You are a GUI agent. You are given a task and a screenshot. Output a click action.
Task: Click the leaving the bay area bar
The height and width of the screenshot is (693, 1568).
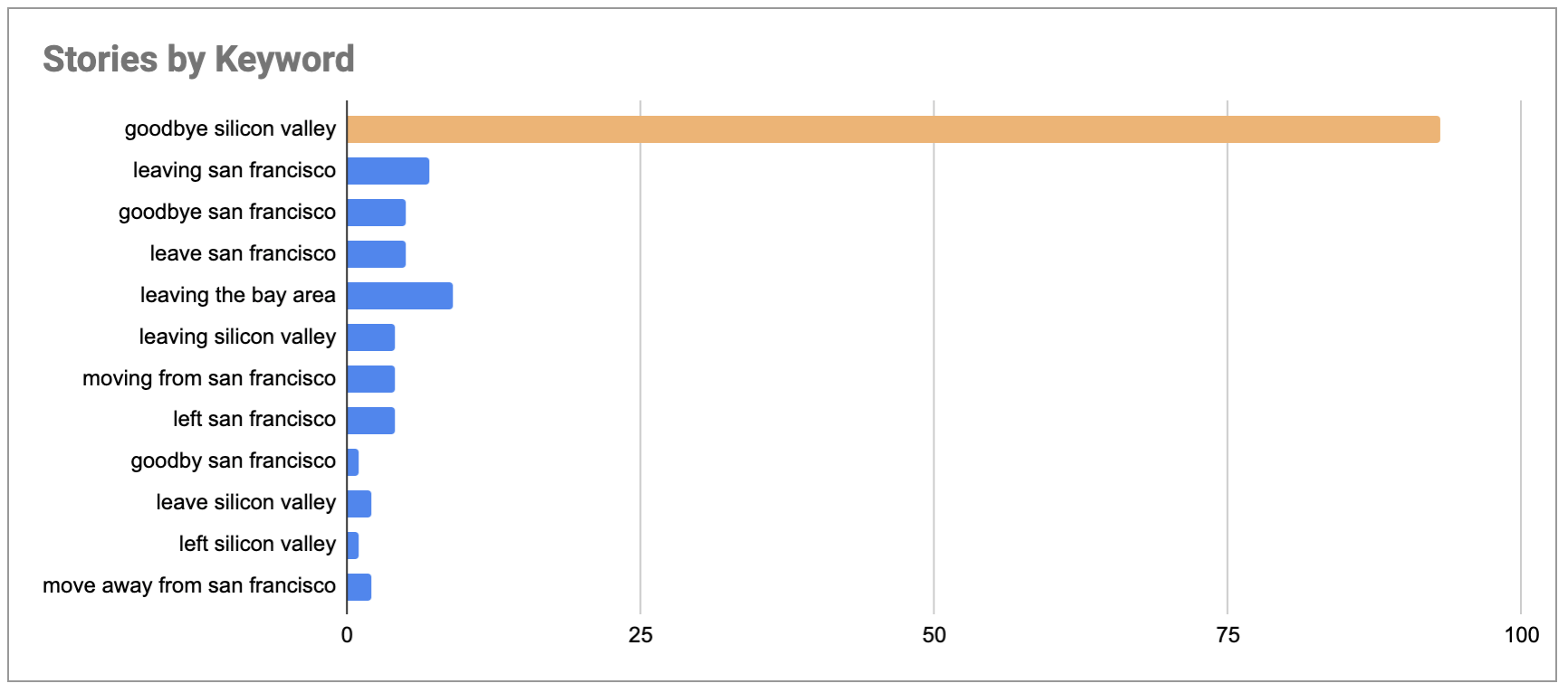400,296
